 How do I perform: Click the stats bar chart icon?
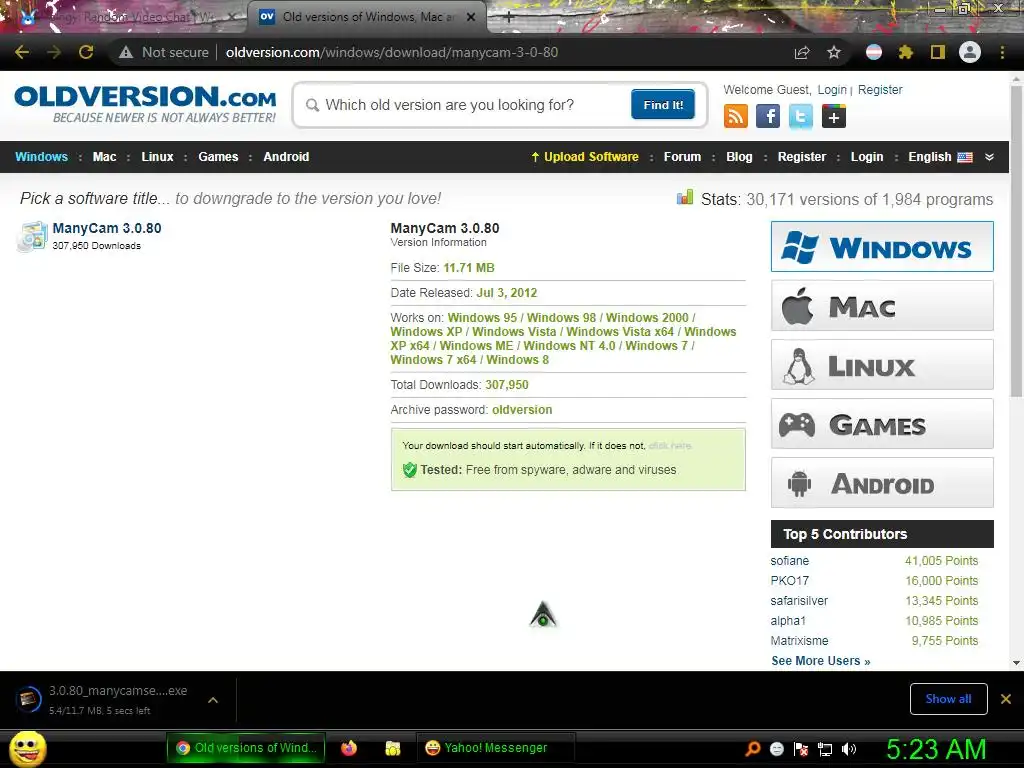point(685,198)
